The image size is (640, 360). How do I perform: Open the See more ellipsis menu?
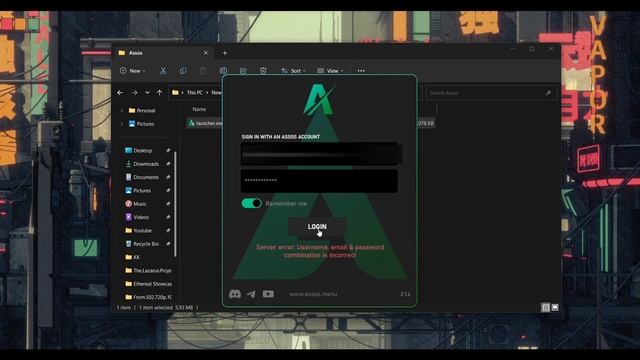pyautogui.click(x=361, y=71)
